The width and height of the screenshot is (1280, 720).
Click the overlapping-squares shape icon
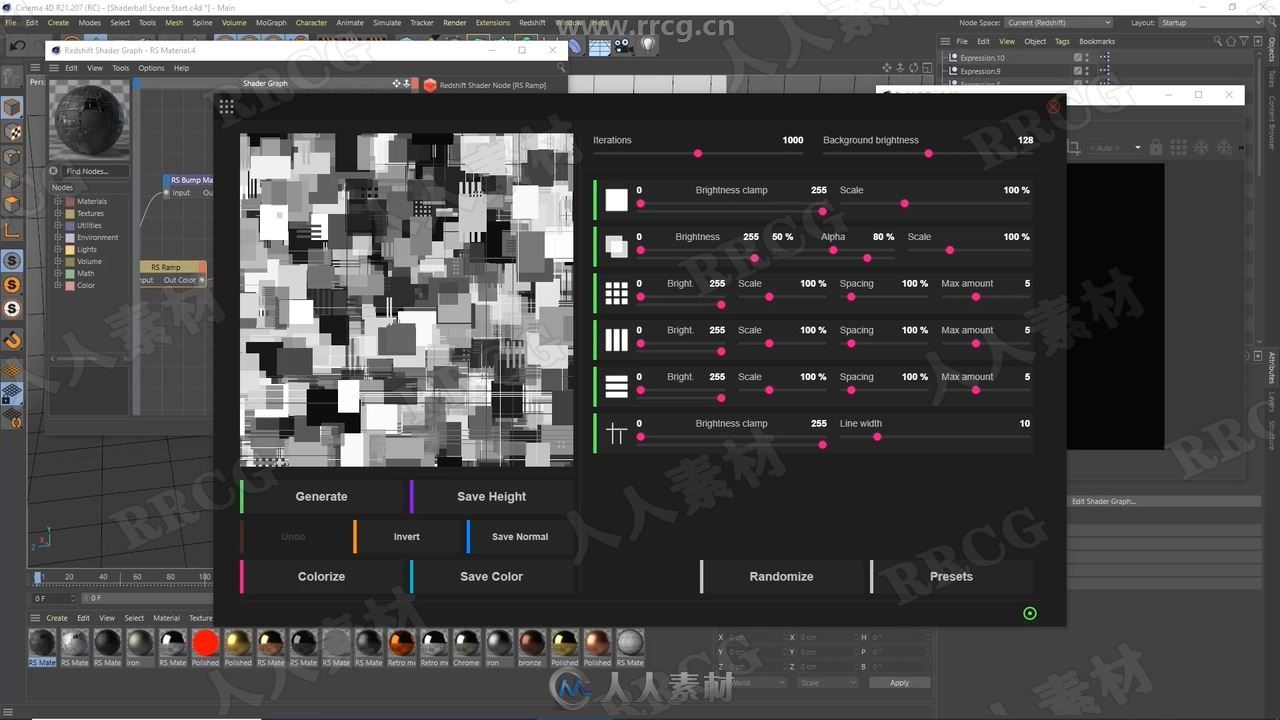616,246
